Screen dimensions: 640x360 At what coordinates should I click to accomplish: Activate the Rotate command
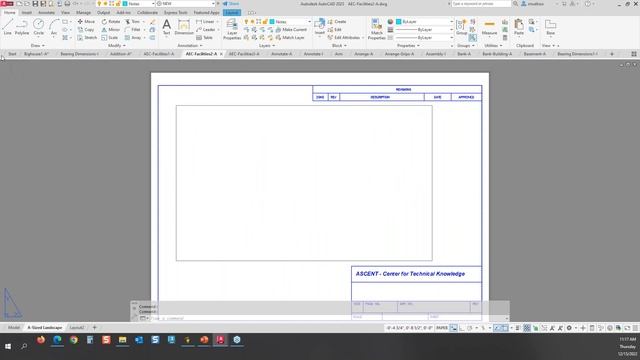[111, 21]
